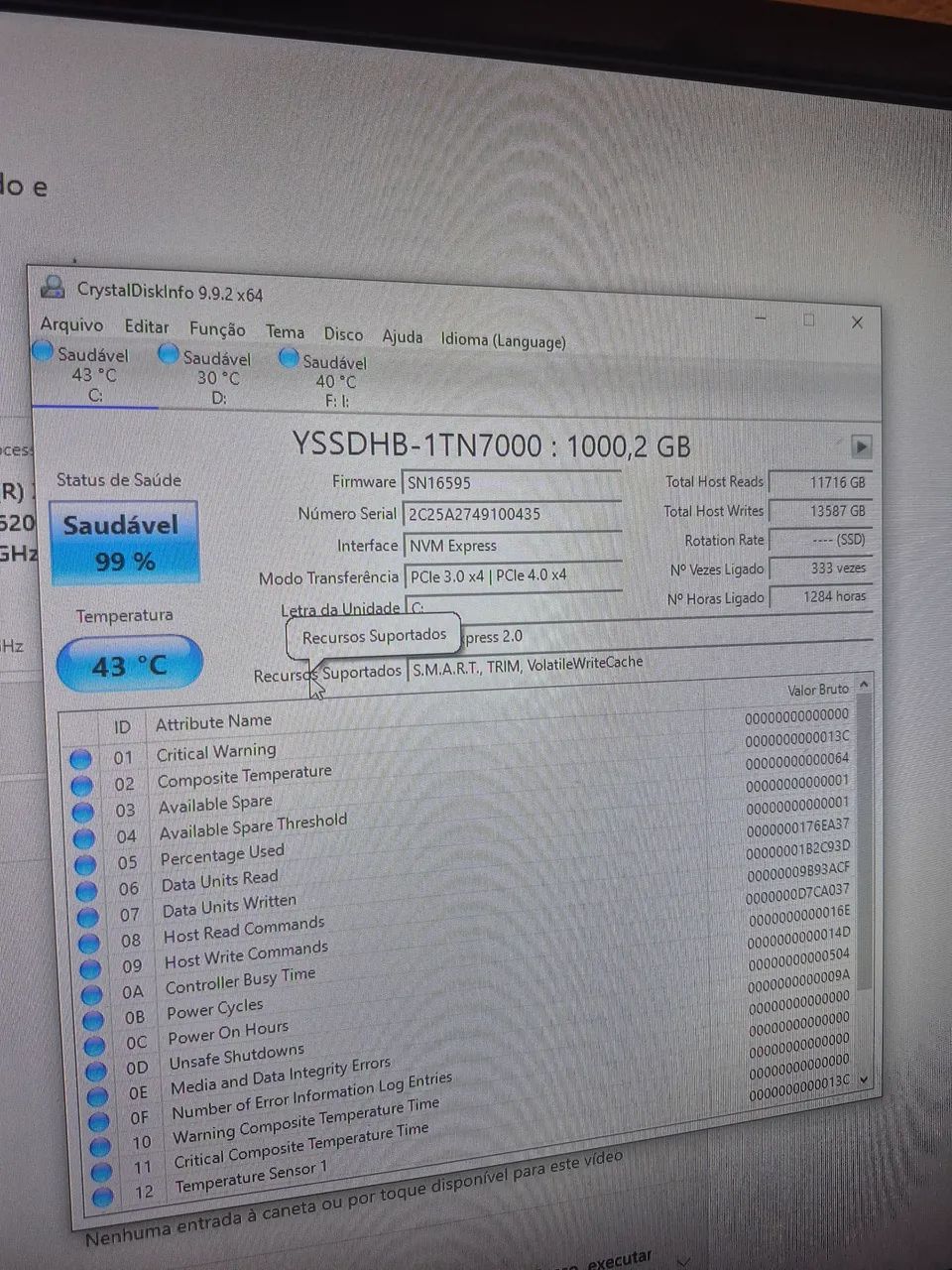
Task: Click the power-on count value 333 vezes
Action: click(823, 569)
